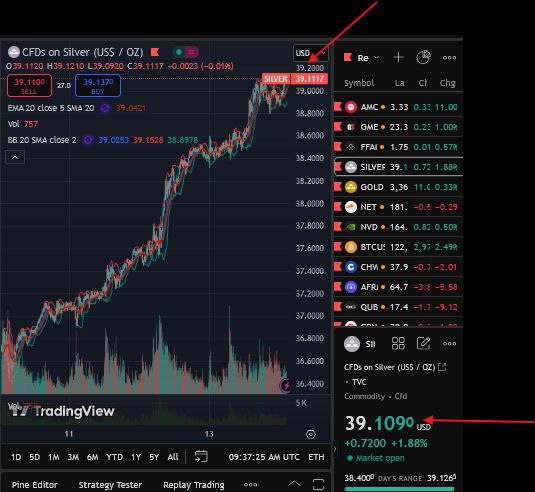The image size is (535, 492).
Task: Click the Silver logo in the details panel
Action: coord(352,344)
